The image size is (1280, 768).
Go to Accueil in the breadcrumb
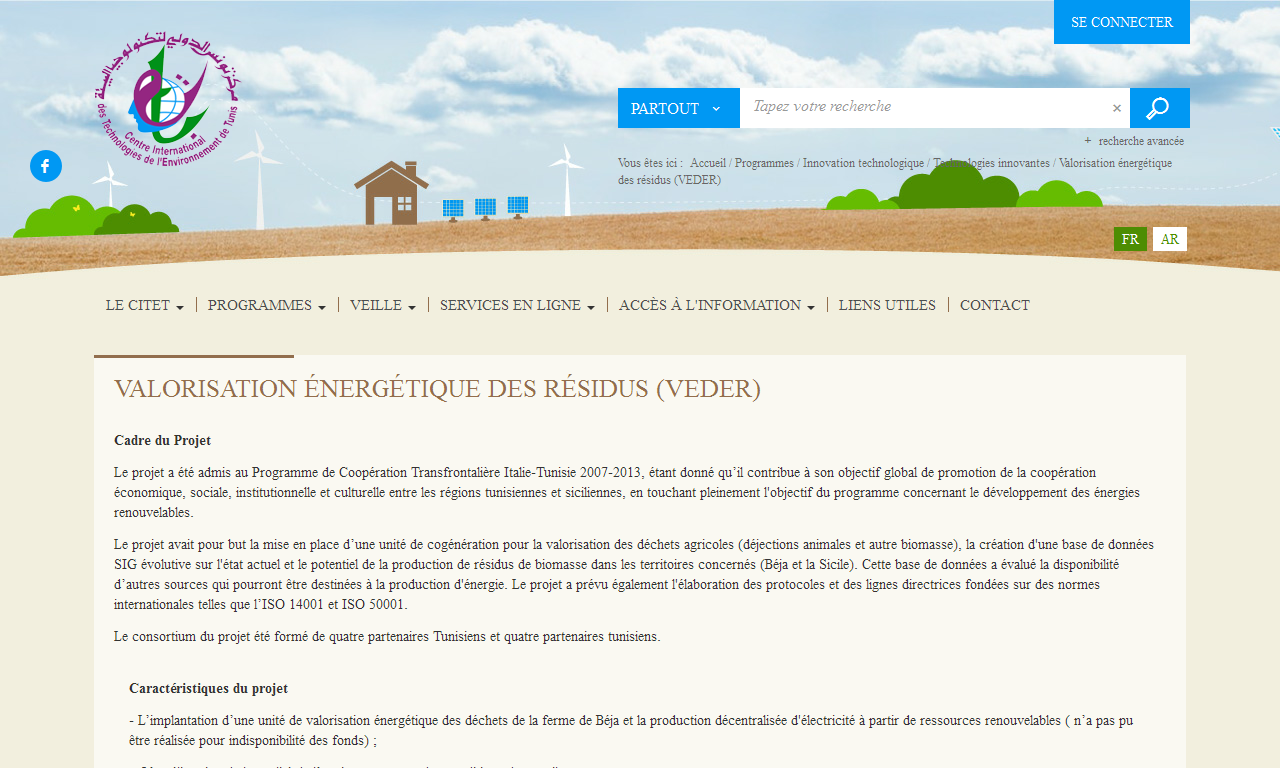708,163
